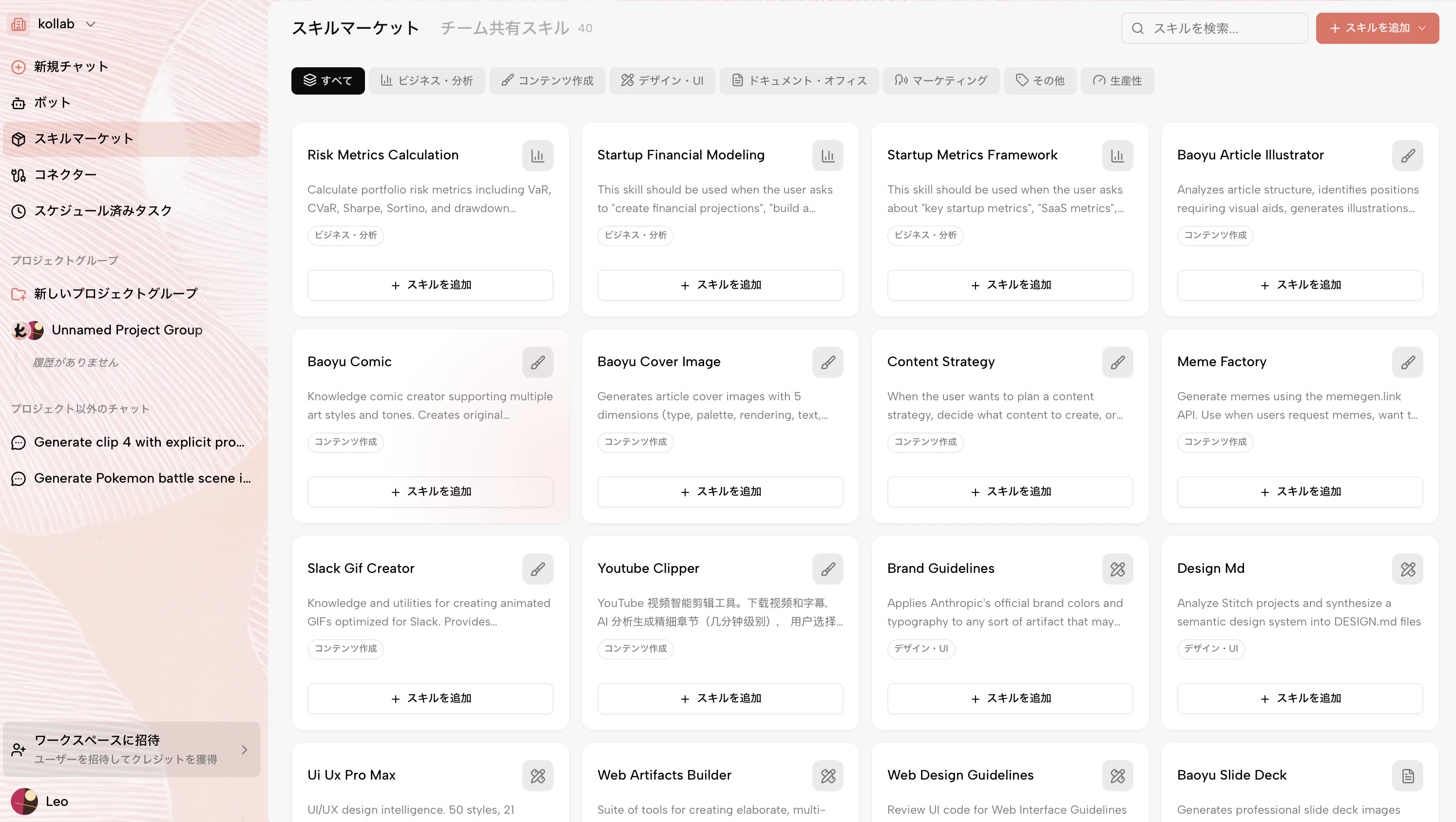Viewport: 1456px width, 822px height.
Task: Expand the workspace invite arrow chevron
Action: coord(244,750)
